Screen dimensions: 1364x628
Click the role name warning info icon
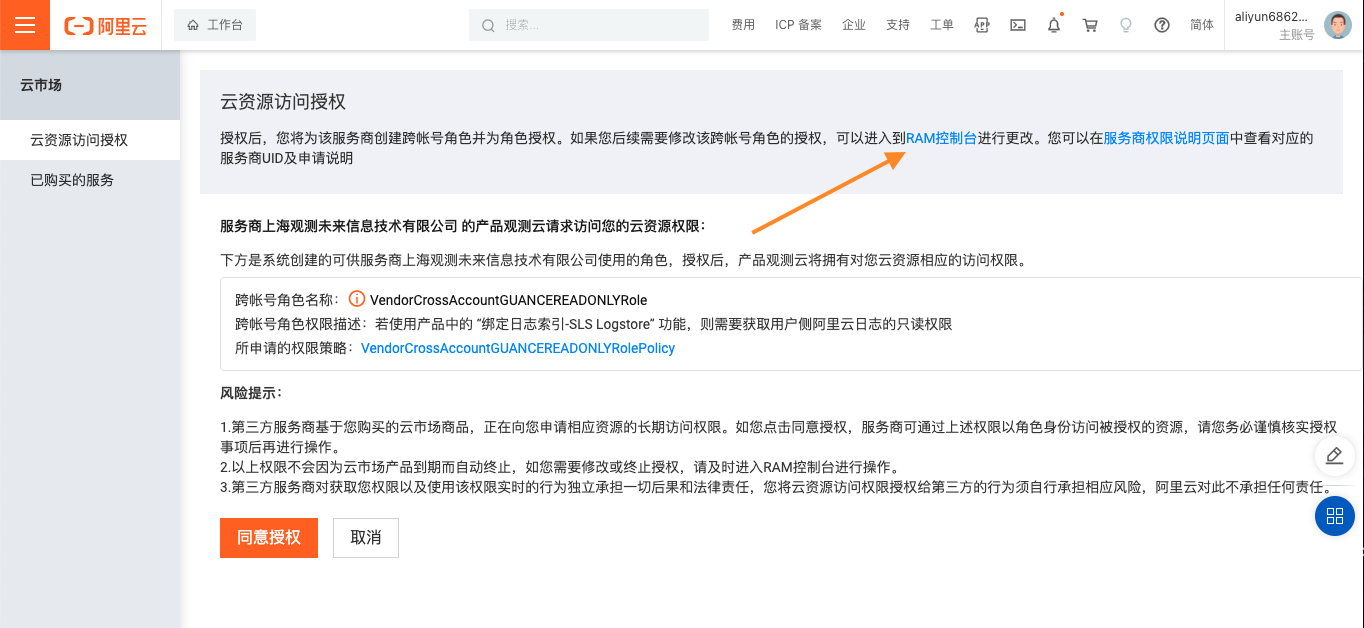(x=357, y=299)
